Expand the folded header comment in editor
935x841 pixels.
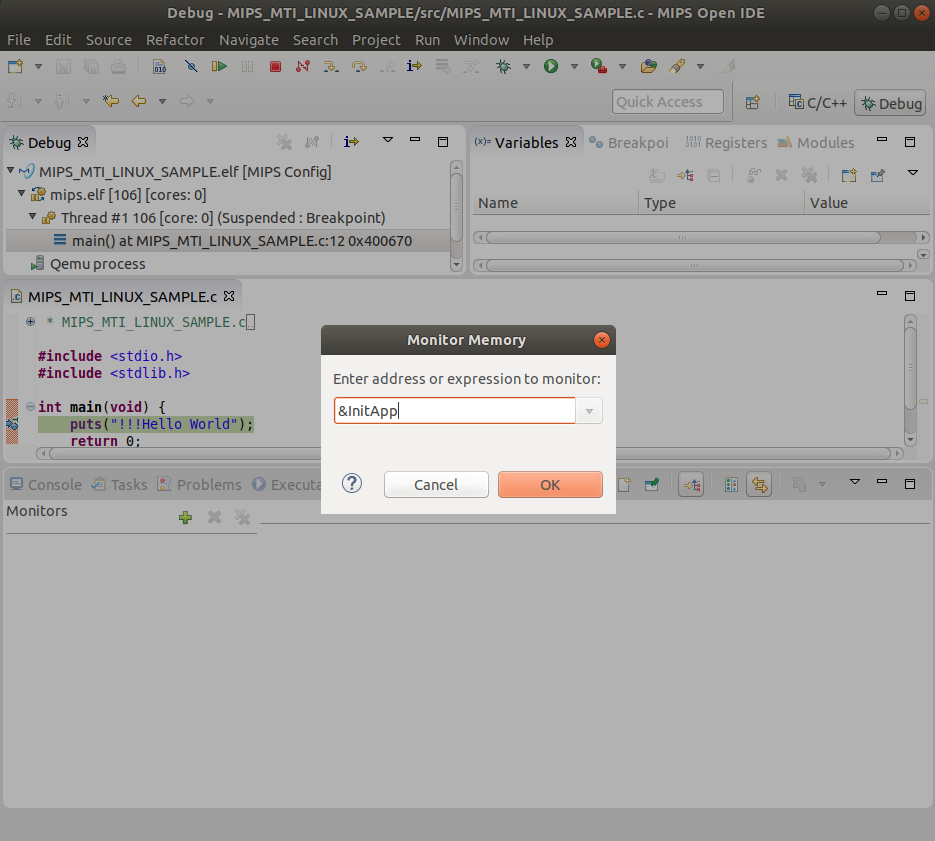(30, 322)
